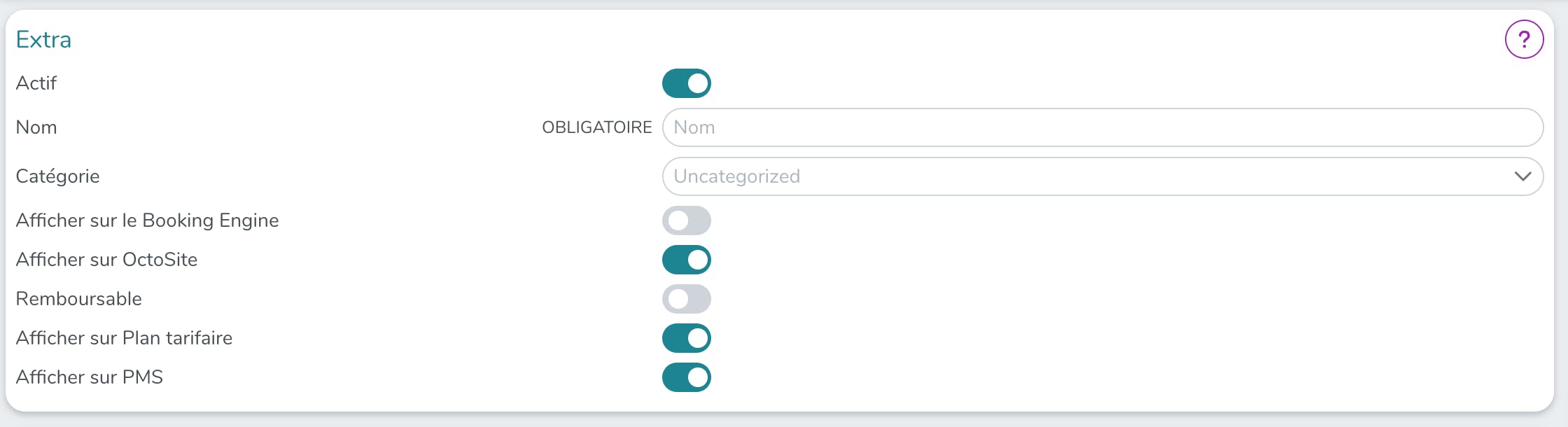Click the Actif label text
This screenshot has width=1568, height=427.
[36, 83]
